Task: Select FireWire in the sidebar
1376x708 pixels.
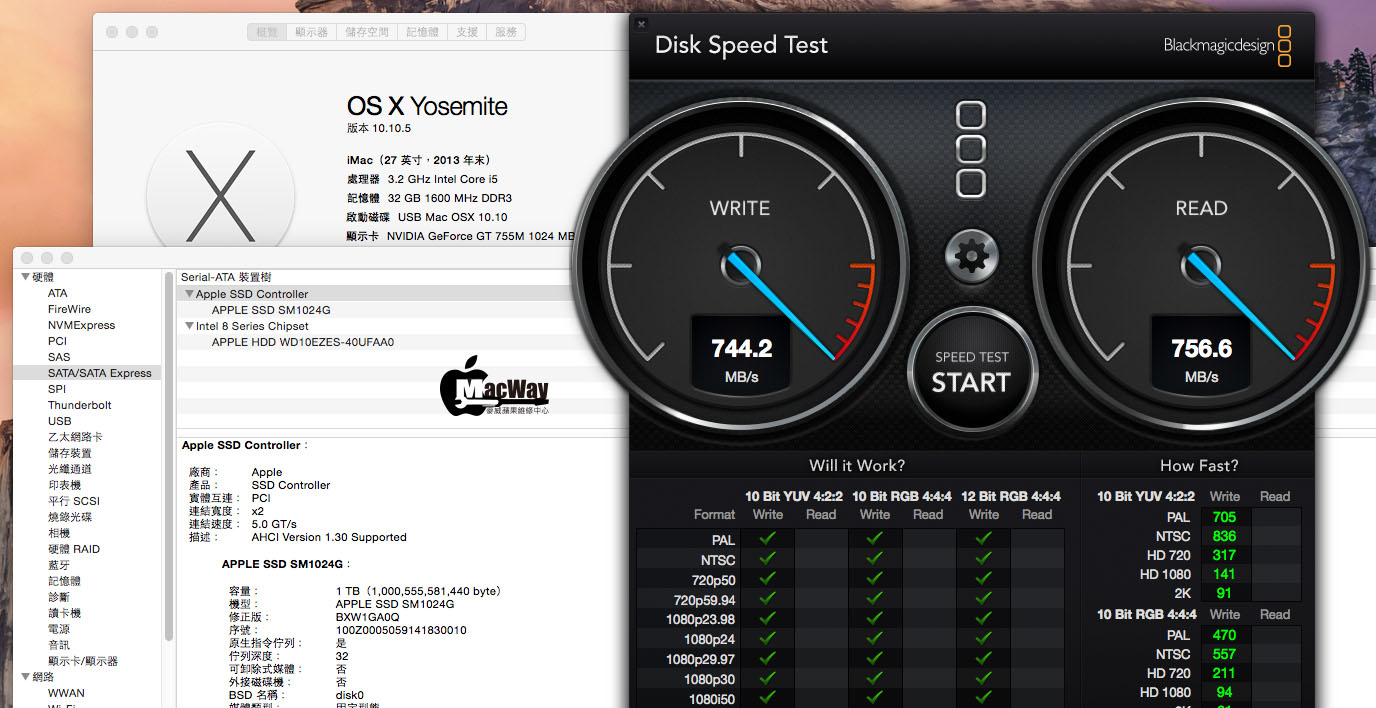Action: coord(69,309)
